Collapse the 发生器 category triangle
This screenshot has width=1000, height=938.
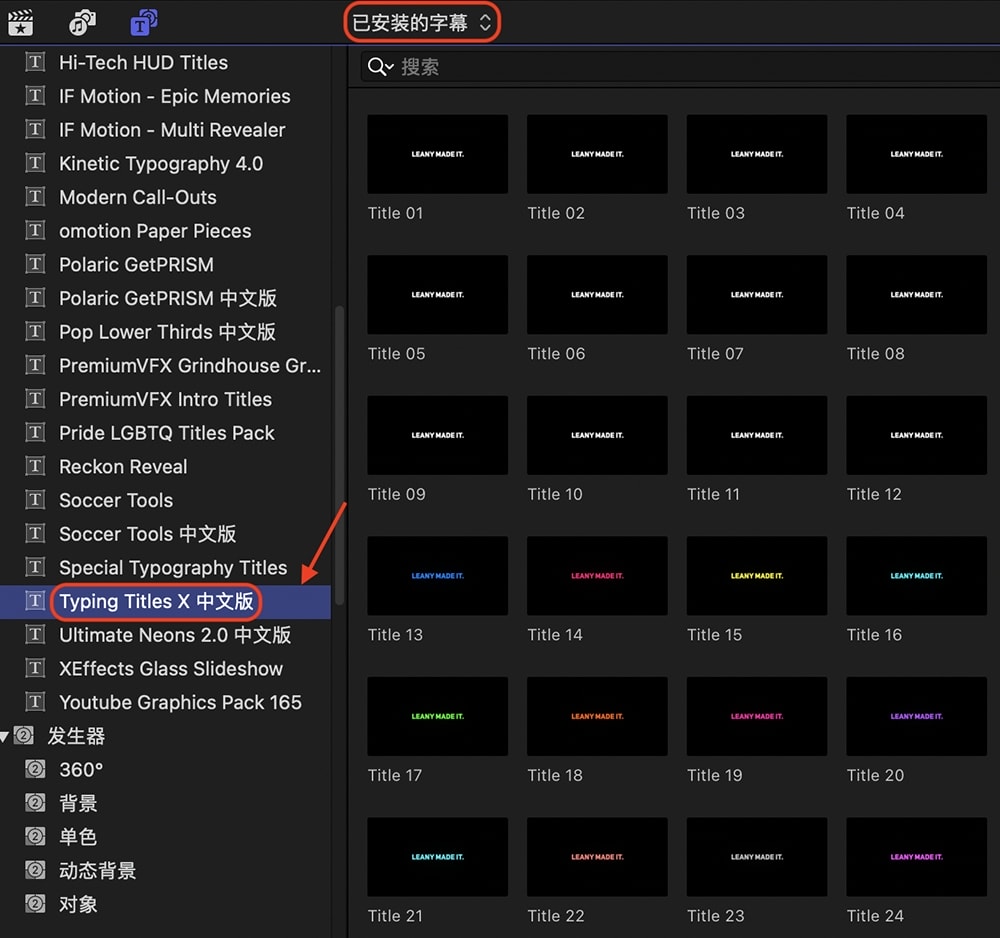click(x=6, y=736)
